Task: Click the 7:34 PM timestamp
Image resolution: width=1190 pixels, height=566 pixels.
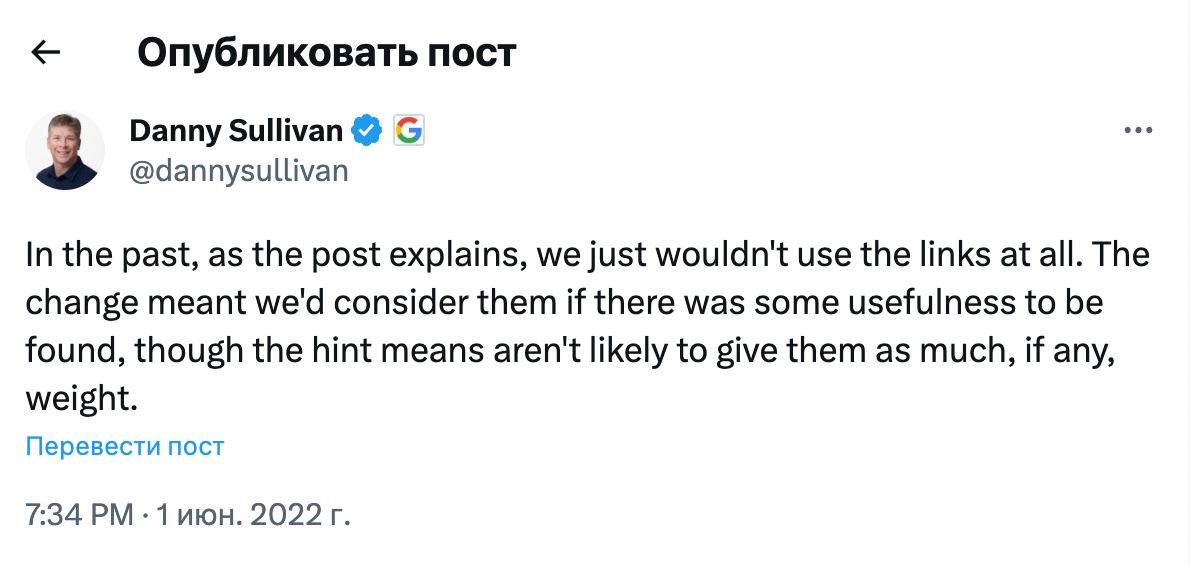Action: (79, 516)
